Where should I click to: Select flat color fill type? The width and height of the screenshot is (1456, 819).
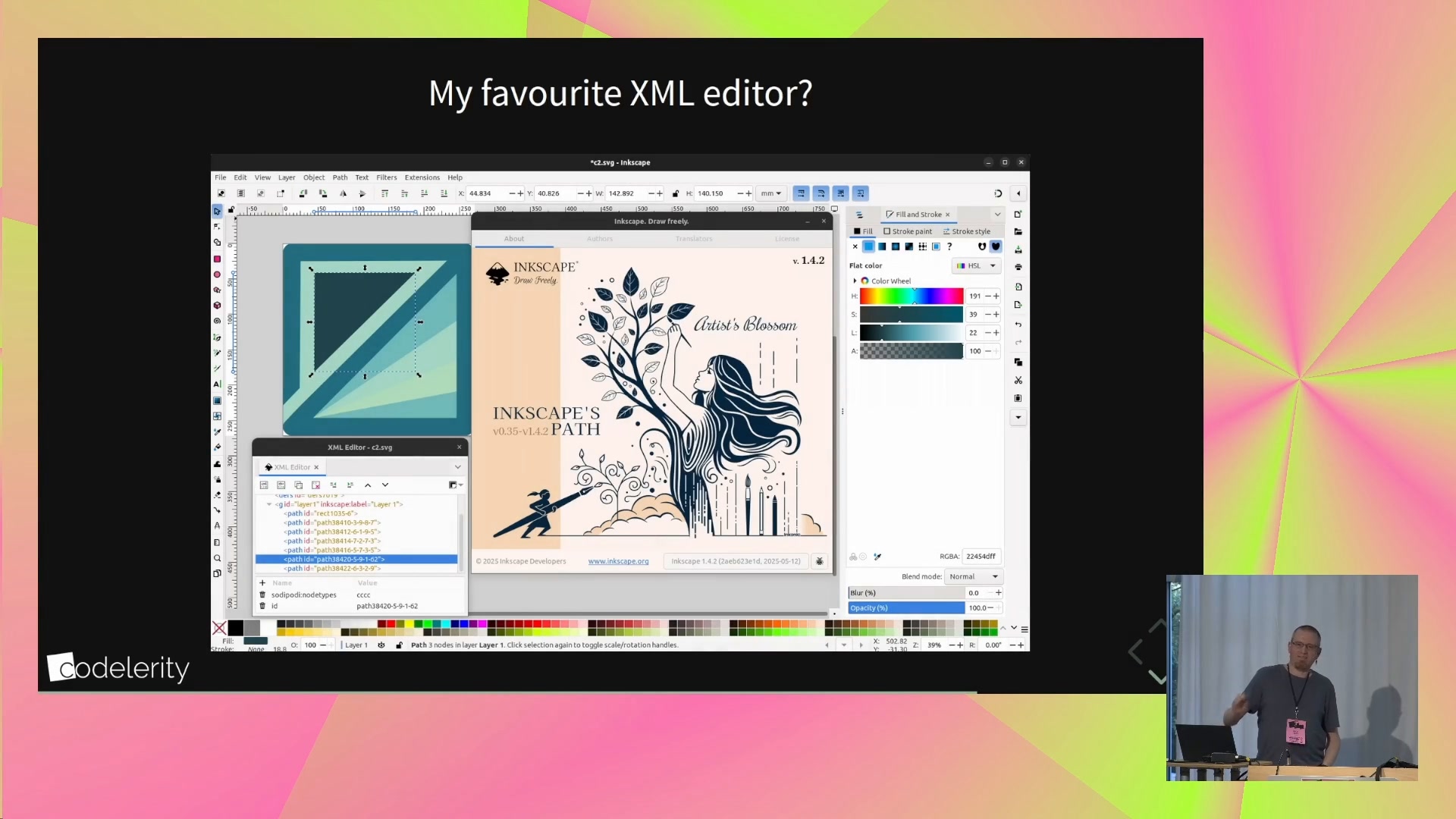click(868, 246)
